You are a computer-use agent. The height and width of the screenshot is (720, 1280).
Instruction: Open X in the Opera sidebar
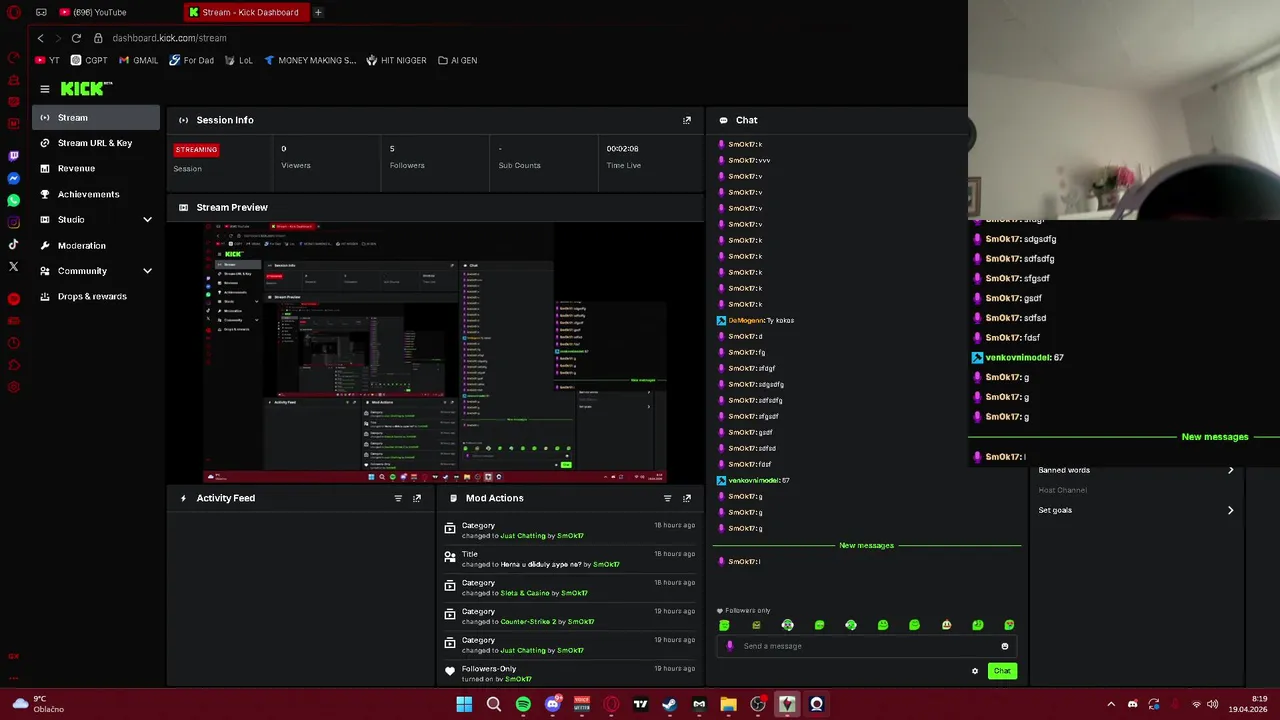click(13, 266)
